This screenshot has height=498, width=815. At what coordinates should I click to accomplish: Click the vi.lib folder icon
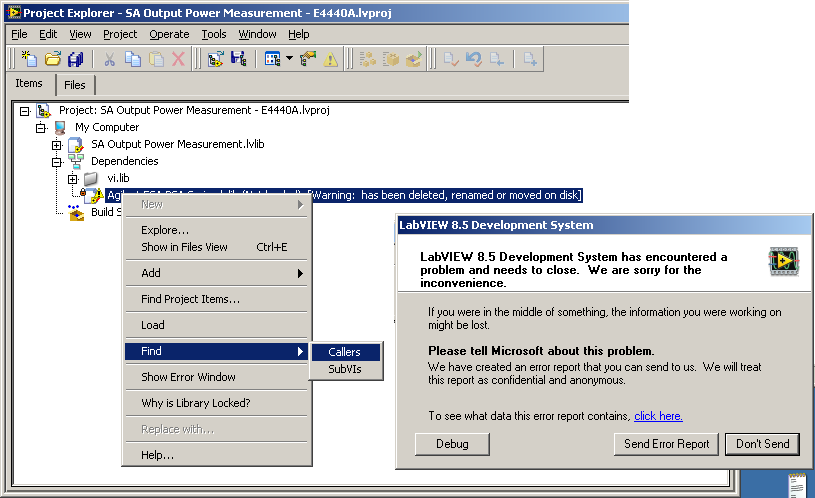[x=91, y=178]
